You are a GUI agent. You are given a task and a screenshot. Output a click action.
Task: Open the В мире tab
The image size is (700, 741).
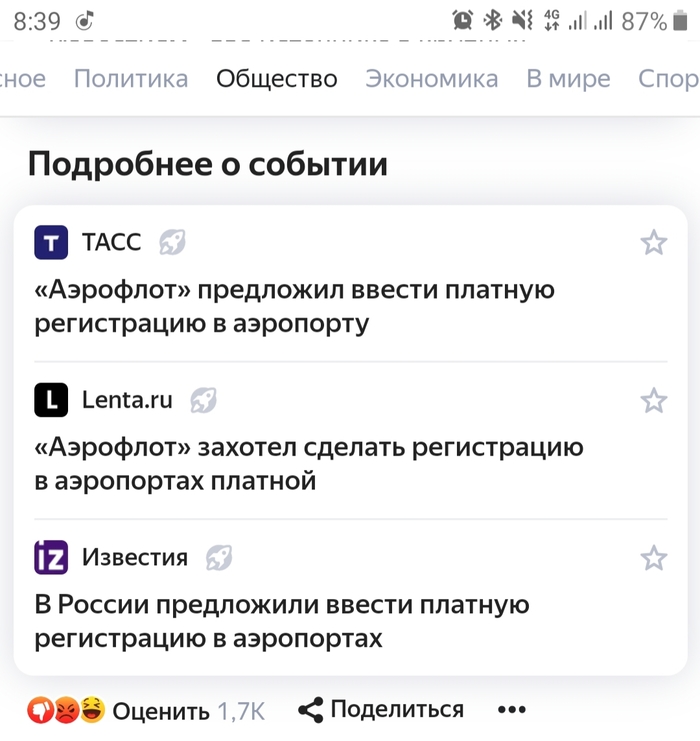pos(568,79)
